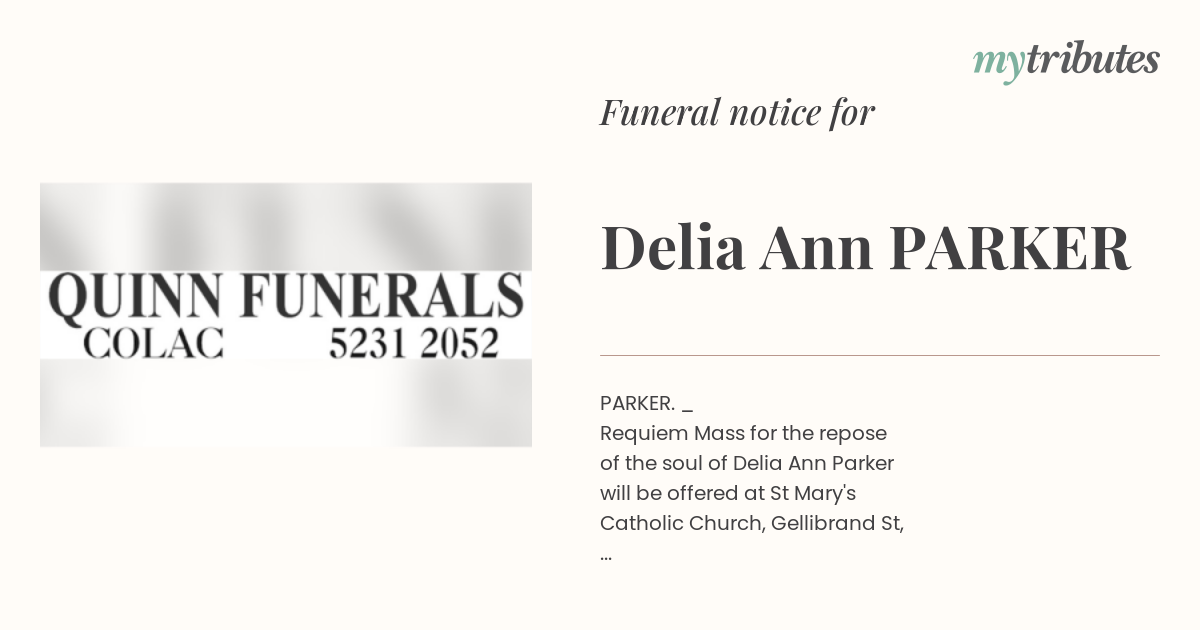Click the "FUNERALS" word in banner
The height and width of the screenshot is (630, 1200).
pos(383,297)
